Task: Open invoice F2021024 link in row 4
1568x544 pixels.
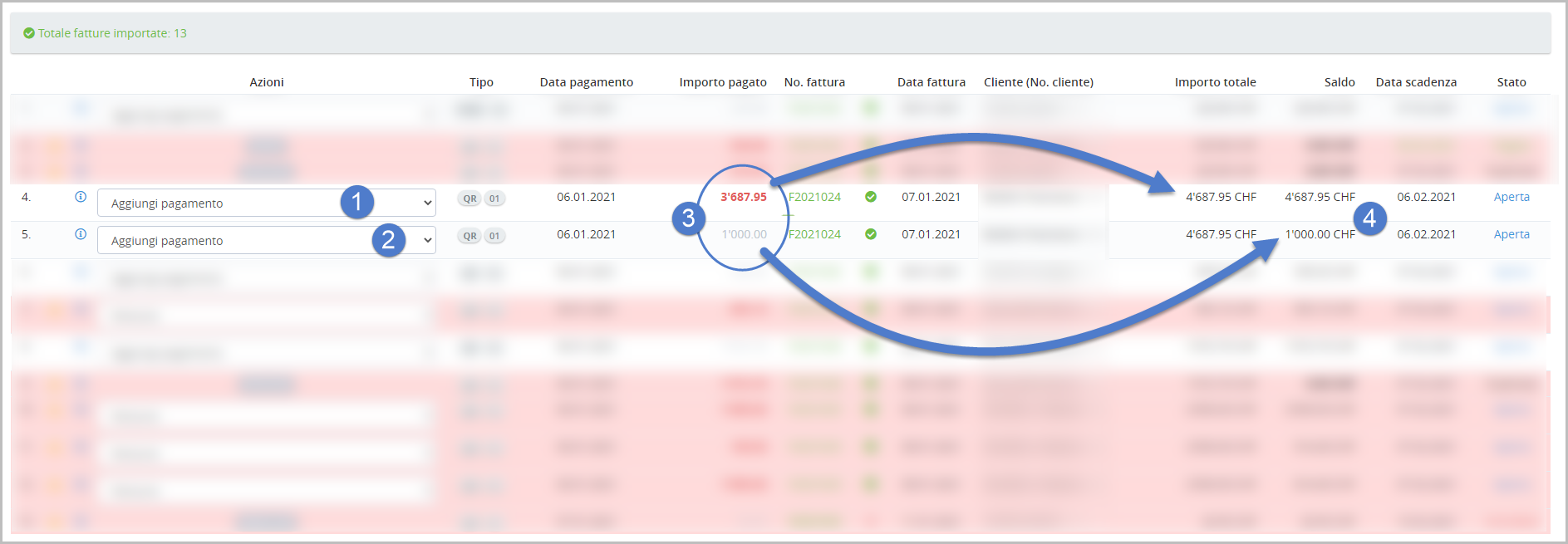Action: (814, 197)
